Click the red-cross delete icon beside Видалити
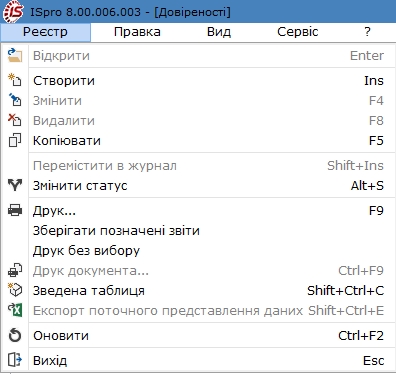Image resolution: width=396 pixels, height=374 pixels. point(15,120)
